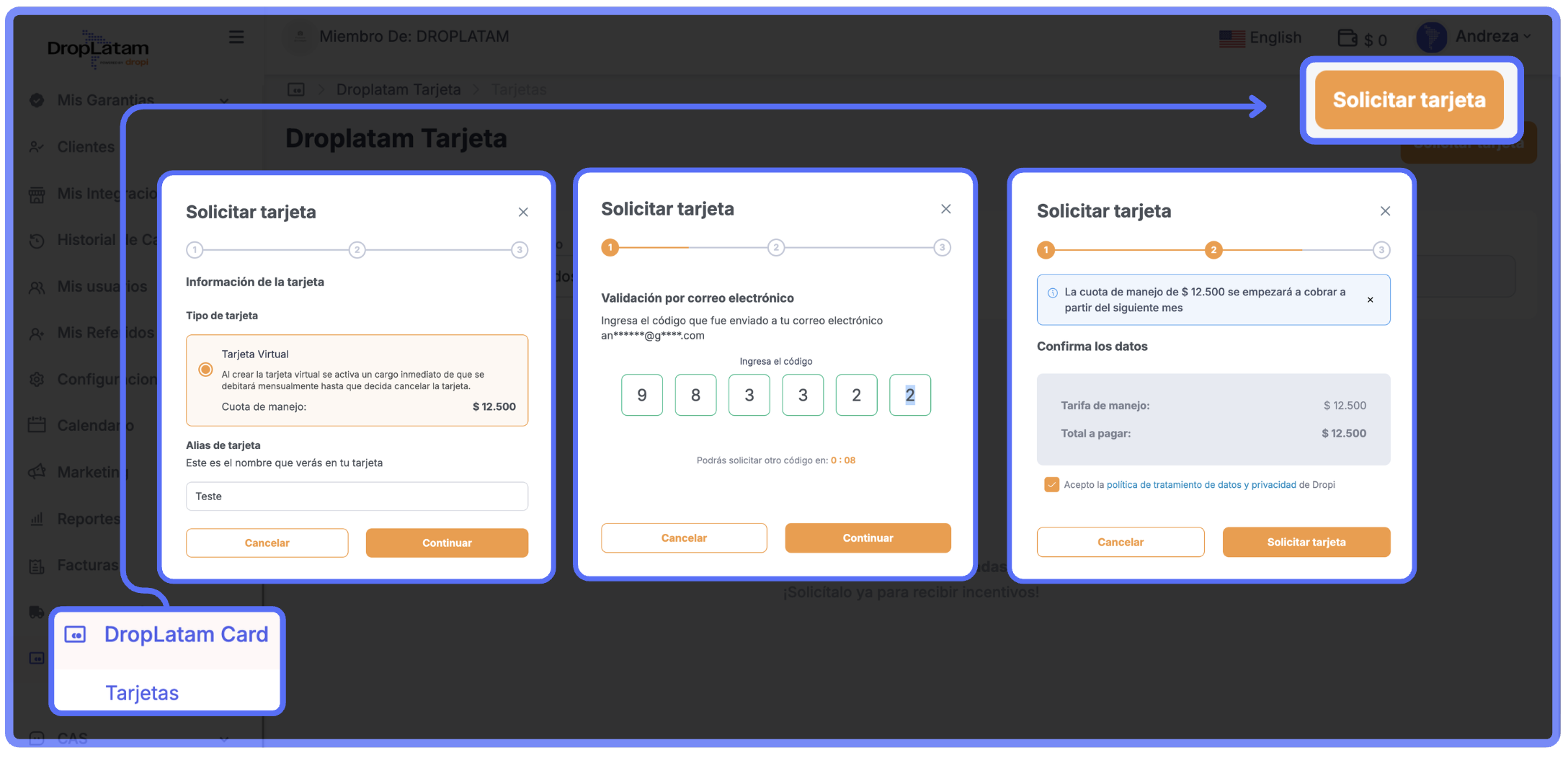1568x758 pixels.
Task: Click the highlighted Solicitar tarjeta button
Action: pyautogui.click(x=1409, y=100)
